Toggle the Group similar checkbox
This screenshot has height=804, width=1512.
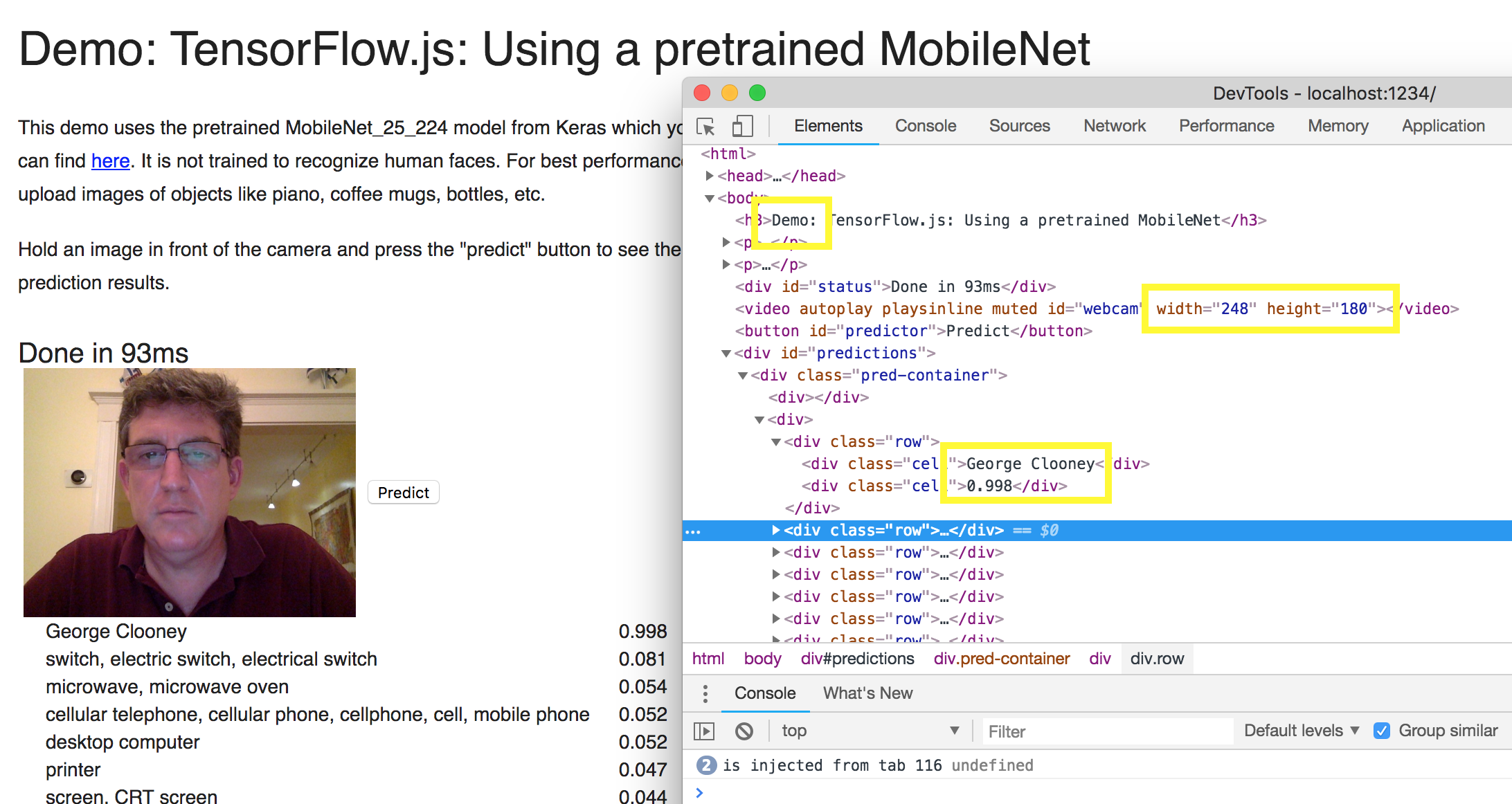1382,731
